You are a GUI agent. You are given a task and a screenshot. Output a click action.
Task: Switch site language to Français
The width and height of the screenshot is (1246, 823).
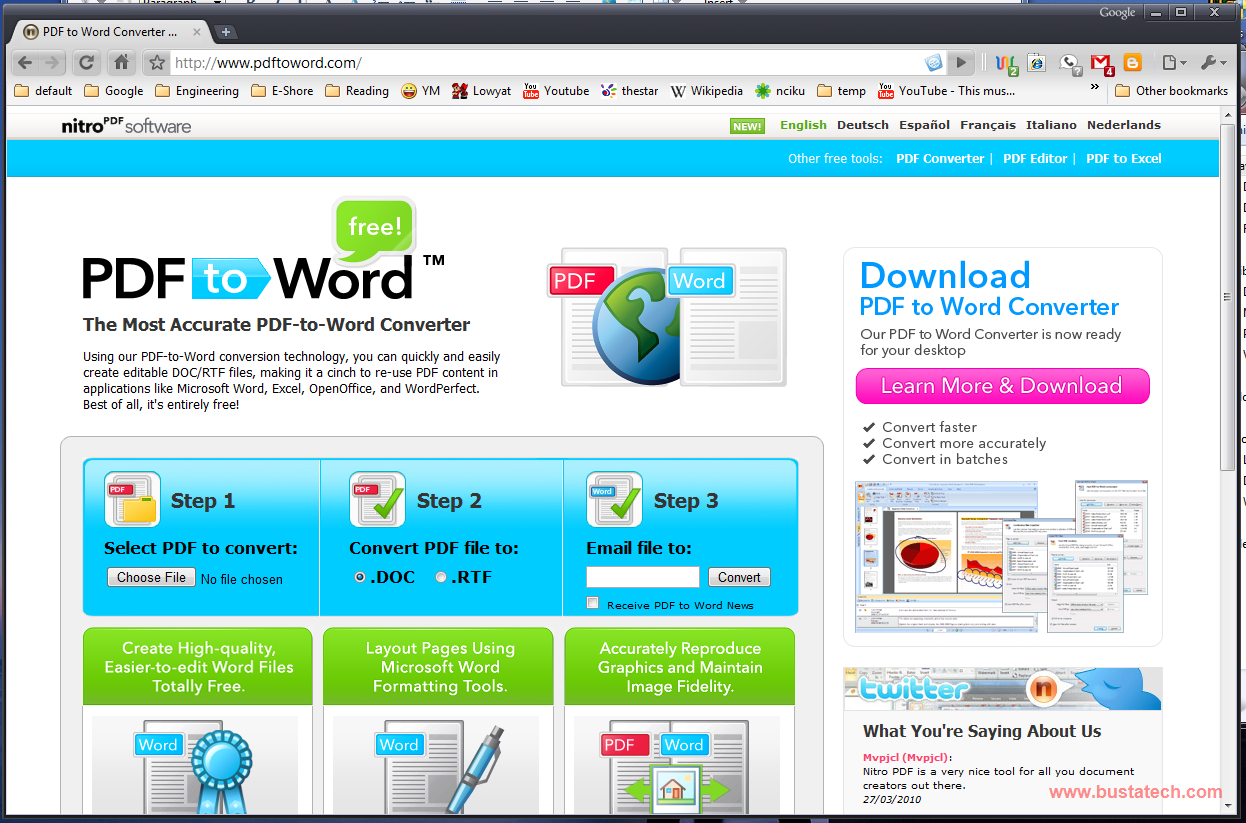[988, 125]
